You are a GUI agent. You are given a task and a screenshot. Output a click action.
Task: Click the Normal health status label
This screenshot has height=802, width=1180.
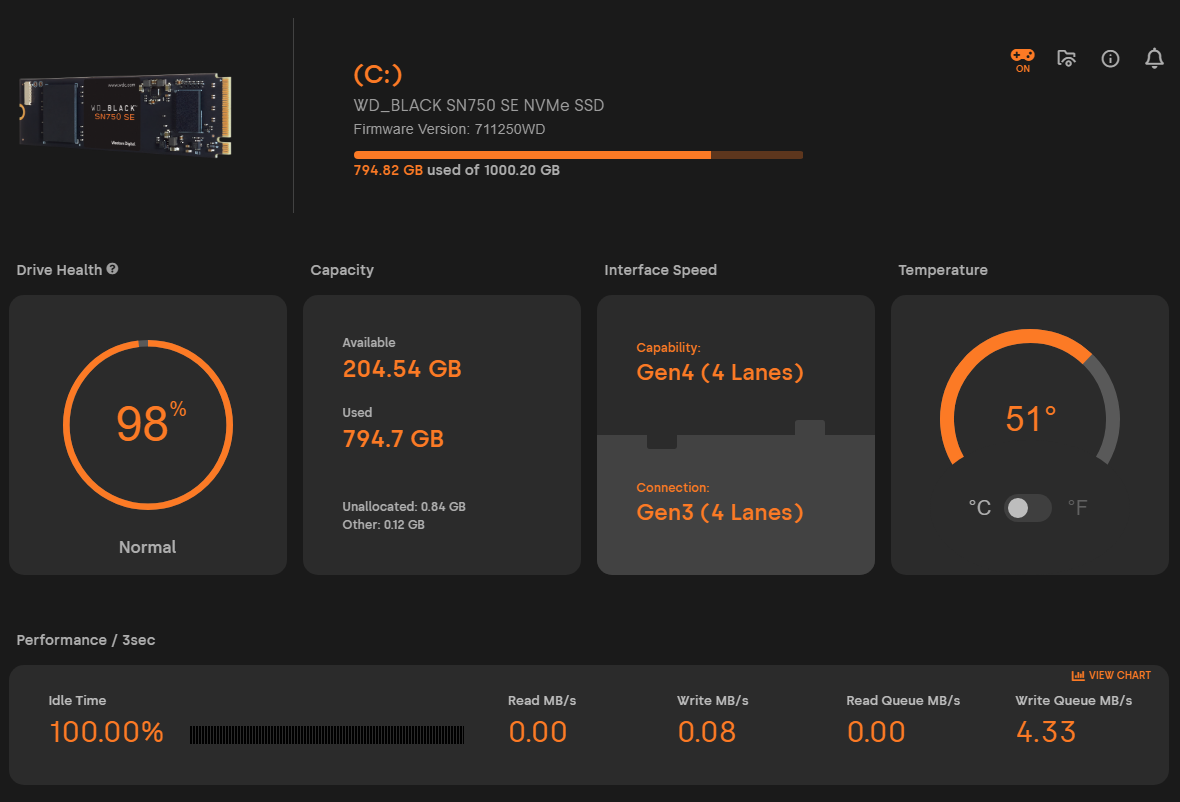tap(148, 547)
